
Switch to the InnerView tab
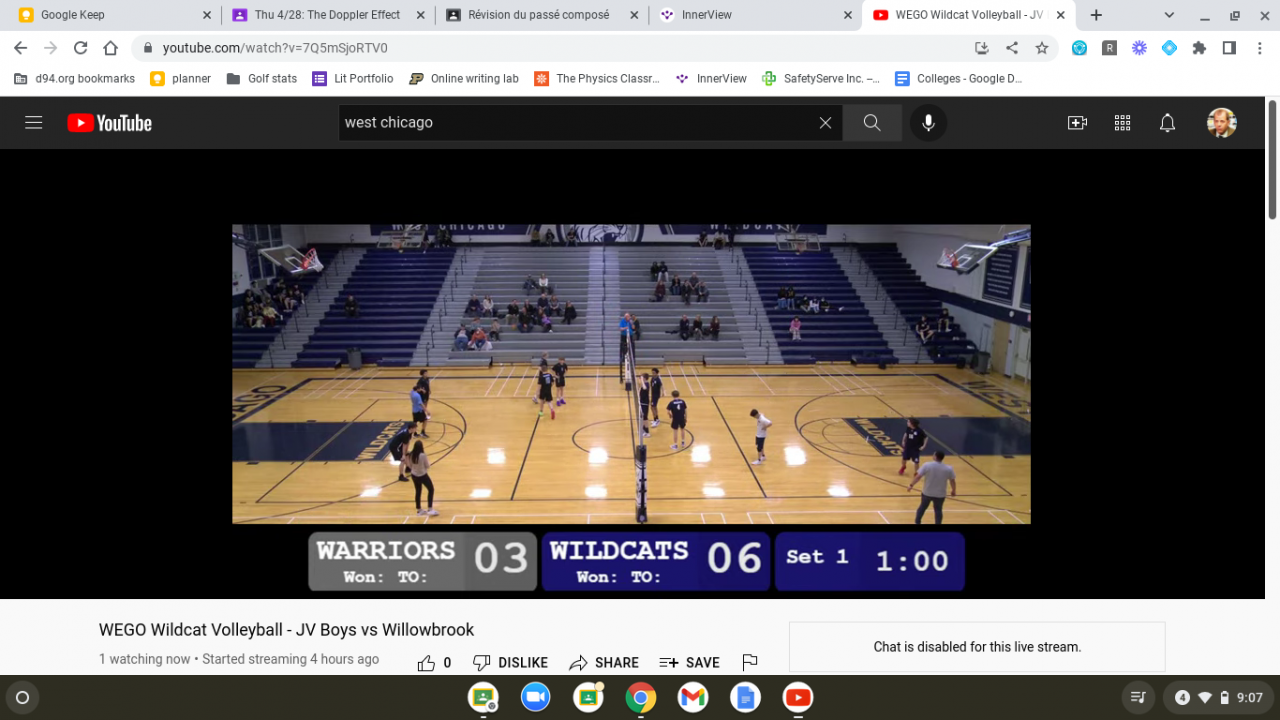[755, 15]
